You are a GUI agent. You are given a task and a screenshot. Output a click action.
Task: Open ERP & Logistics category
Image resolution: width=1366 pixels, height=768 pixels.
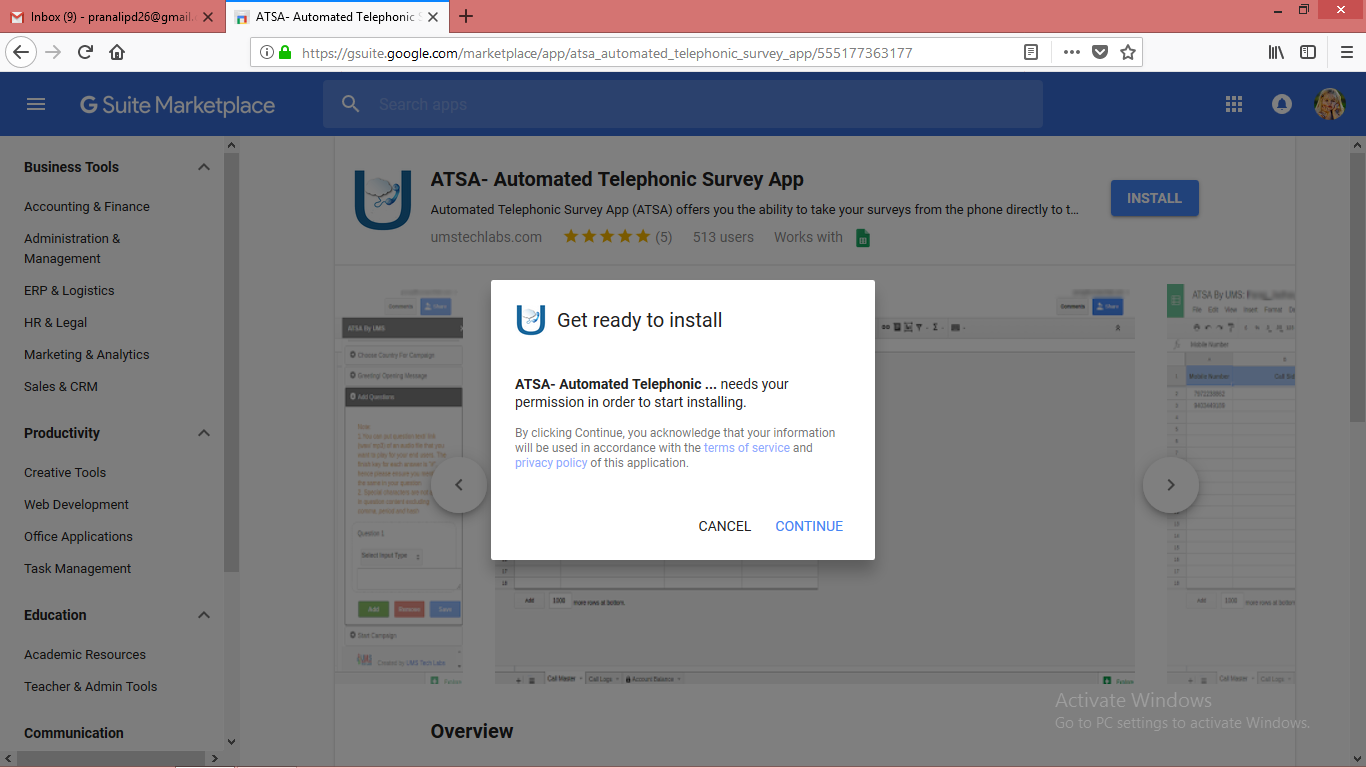point(69,291)
